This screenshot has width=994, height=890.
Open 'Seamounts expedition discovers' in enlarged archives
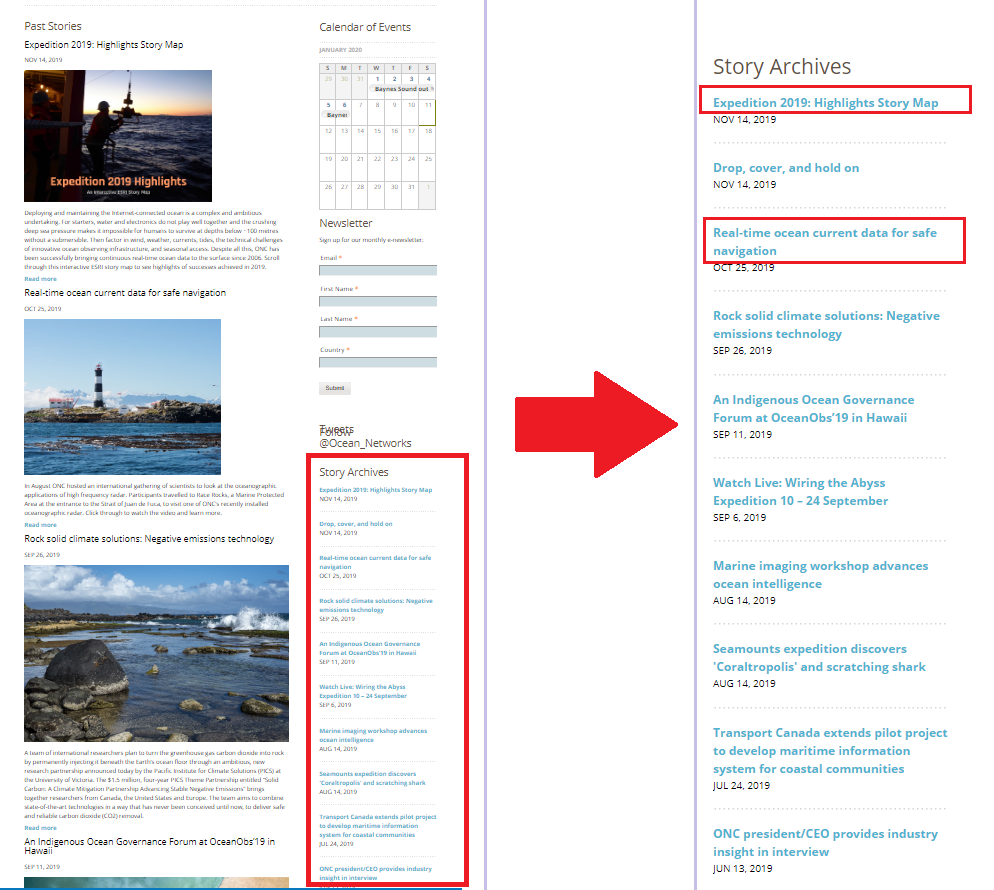pos(819,658)
